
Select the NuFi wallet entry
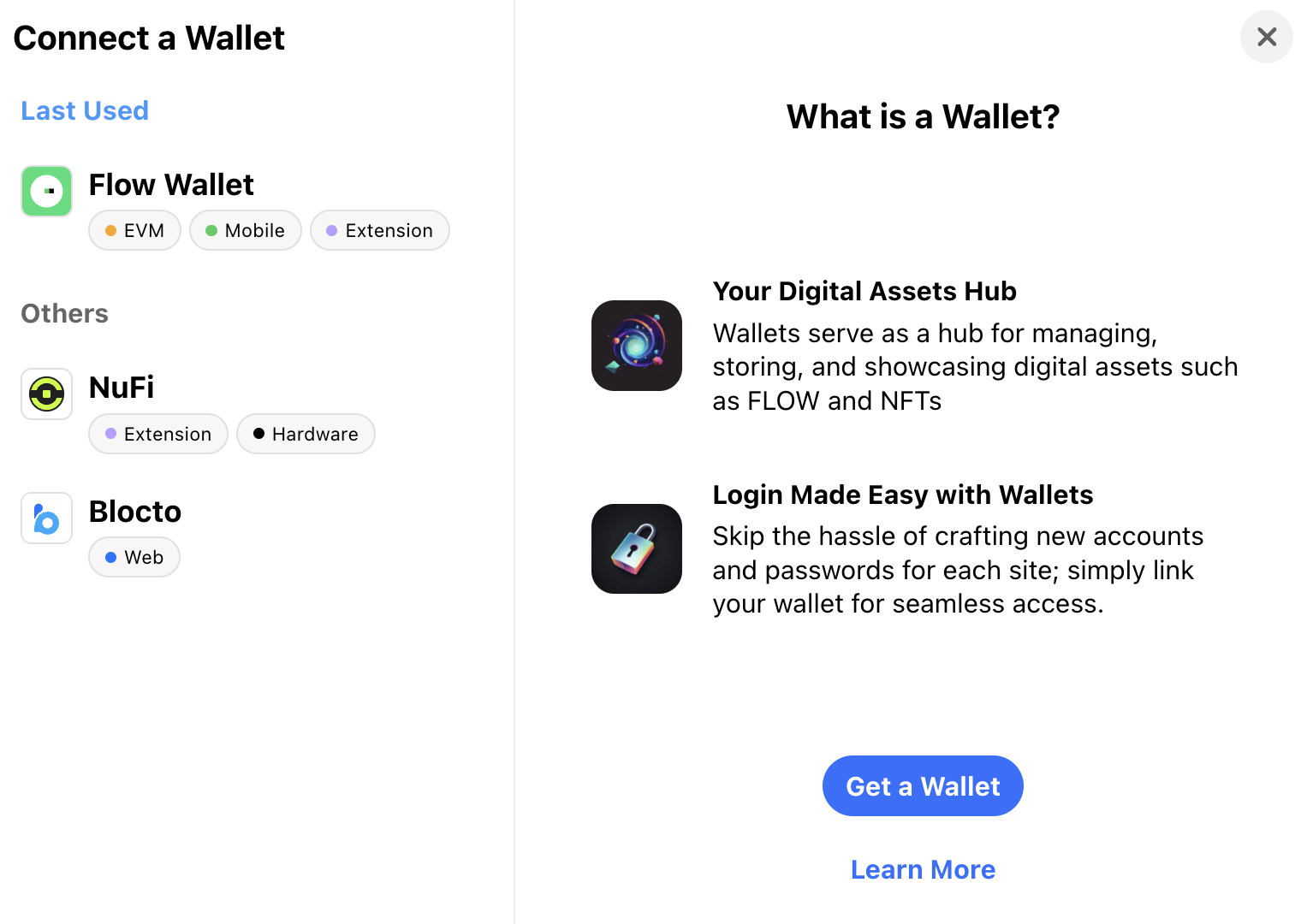tap(121, 387)
